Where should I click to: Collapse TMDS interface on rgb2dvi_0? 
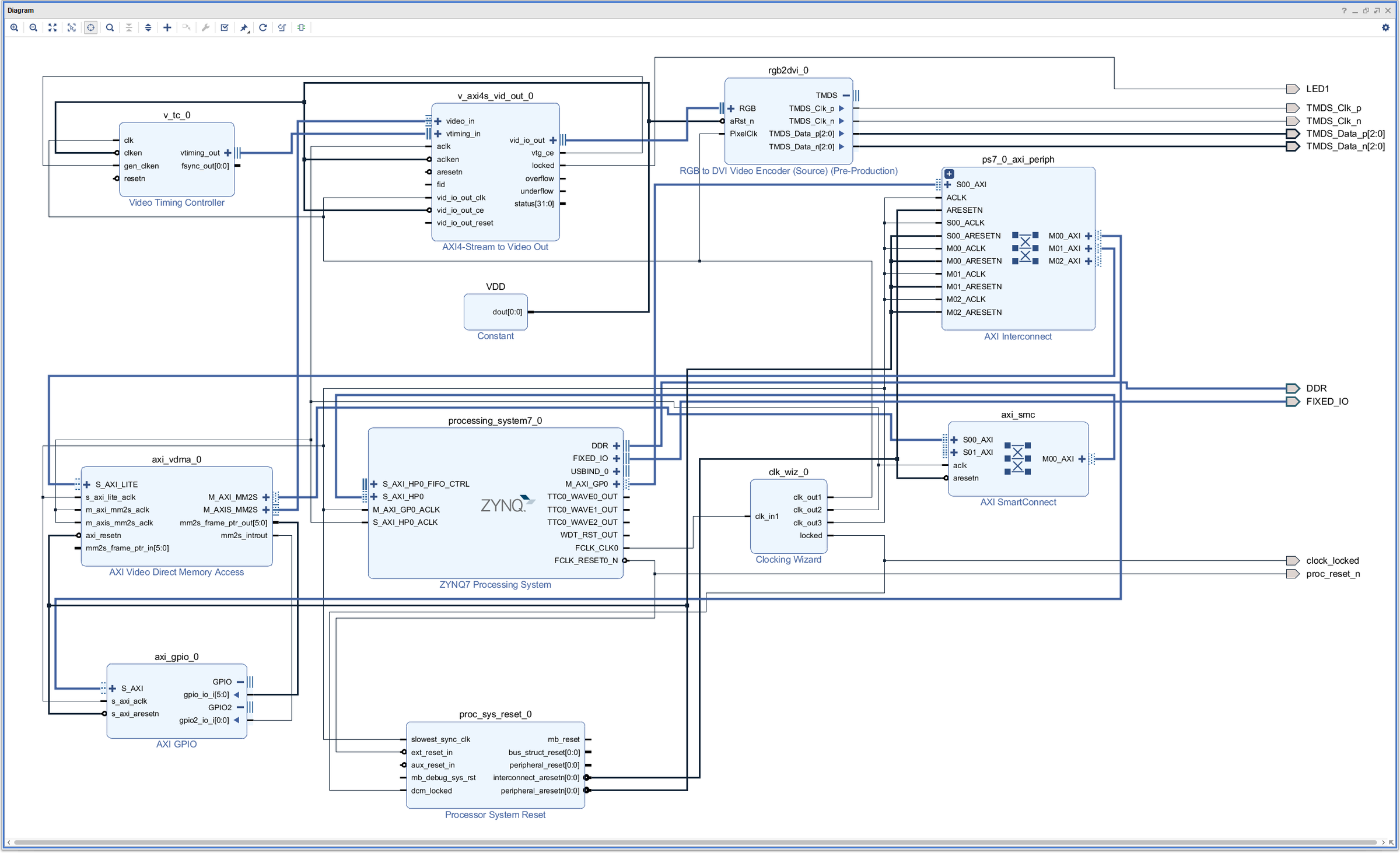pos(846,95)
